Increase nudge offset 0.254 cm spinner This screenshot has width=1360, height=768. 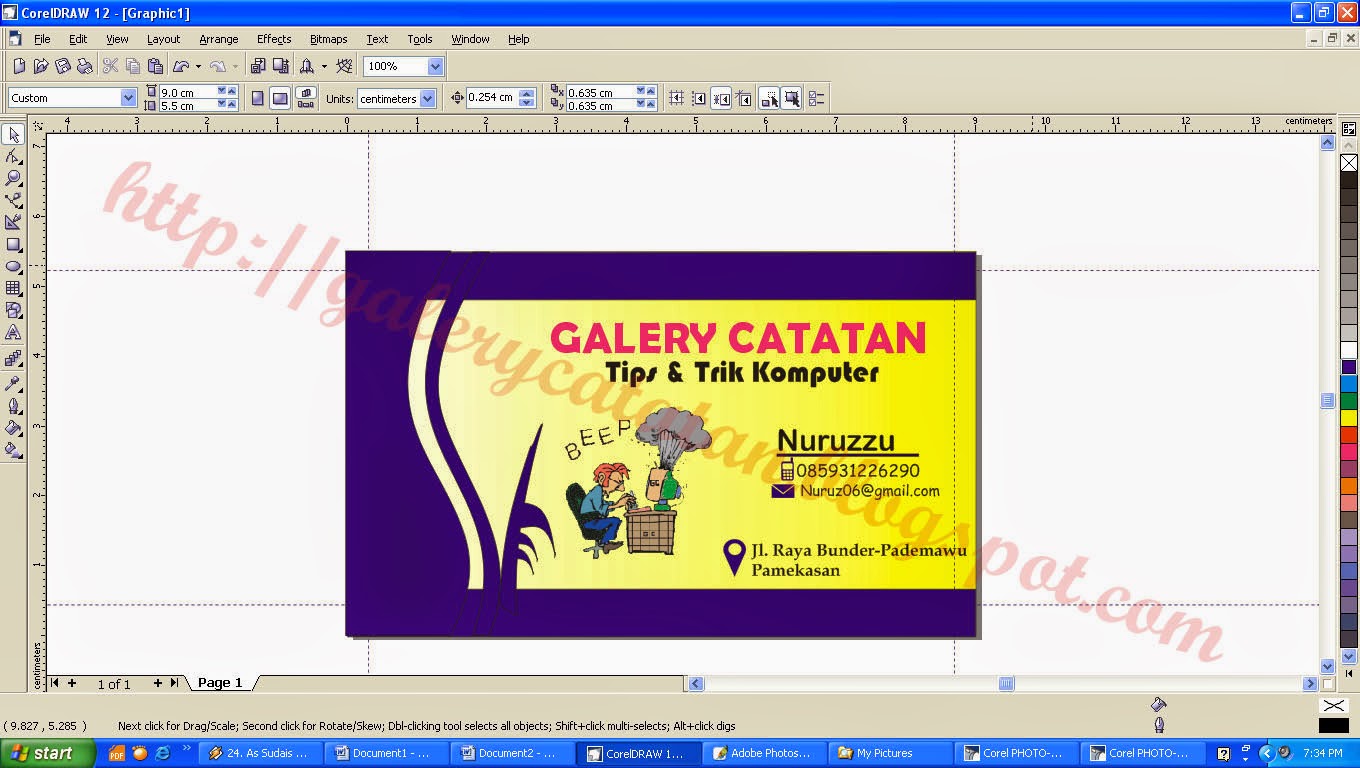pos(528,93)
